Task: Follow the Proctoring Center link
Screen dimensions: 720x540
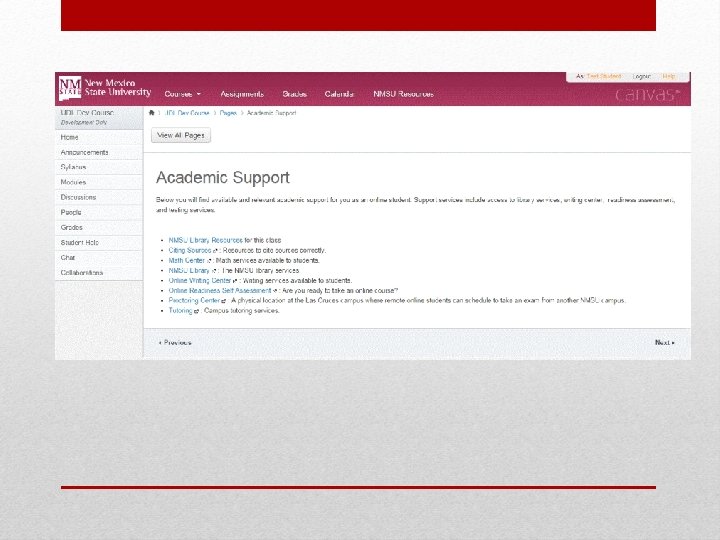Action: [195, 300]
